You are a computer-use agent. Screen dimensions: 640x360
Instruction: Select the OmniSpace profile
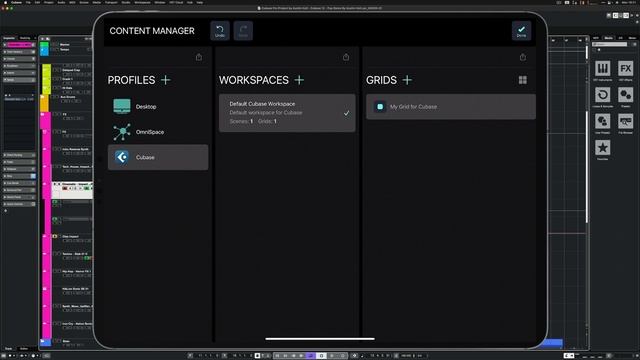[x=158, y=132]
